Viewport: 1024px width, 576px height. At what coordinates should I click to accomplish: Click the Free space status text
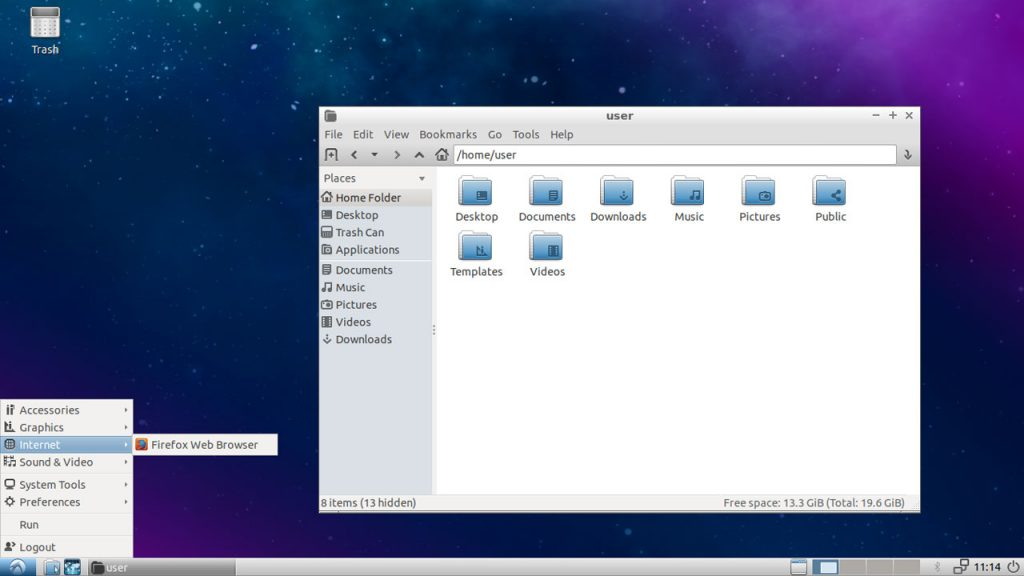814,503
